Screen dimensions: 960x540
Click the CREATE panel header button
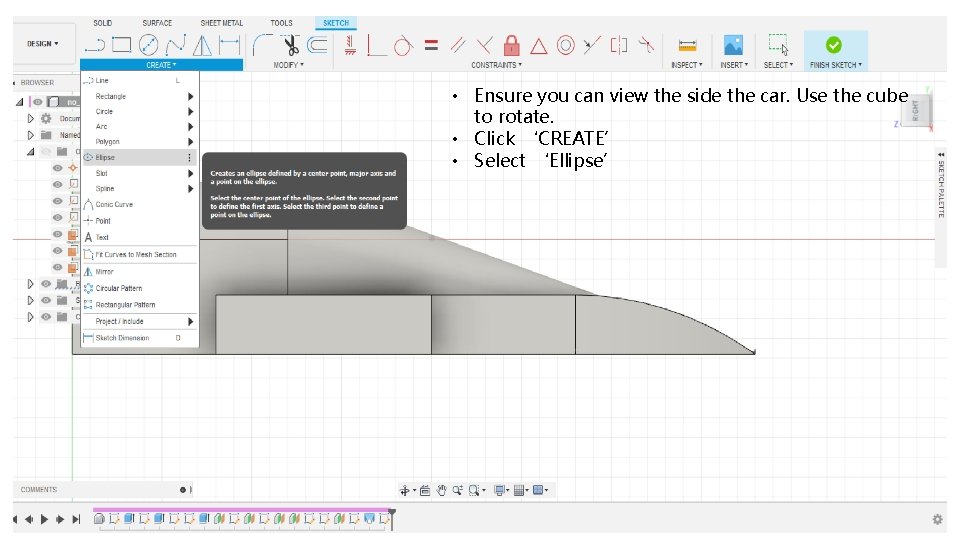pos(161,65)
